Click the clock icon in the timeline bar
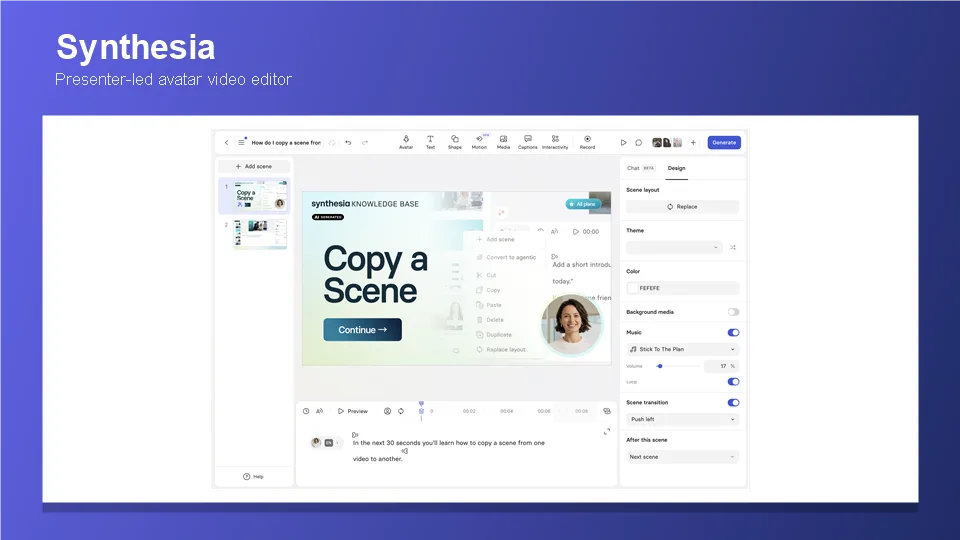The height and width of the screenshot is (540, 960). click(306, 411)
